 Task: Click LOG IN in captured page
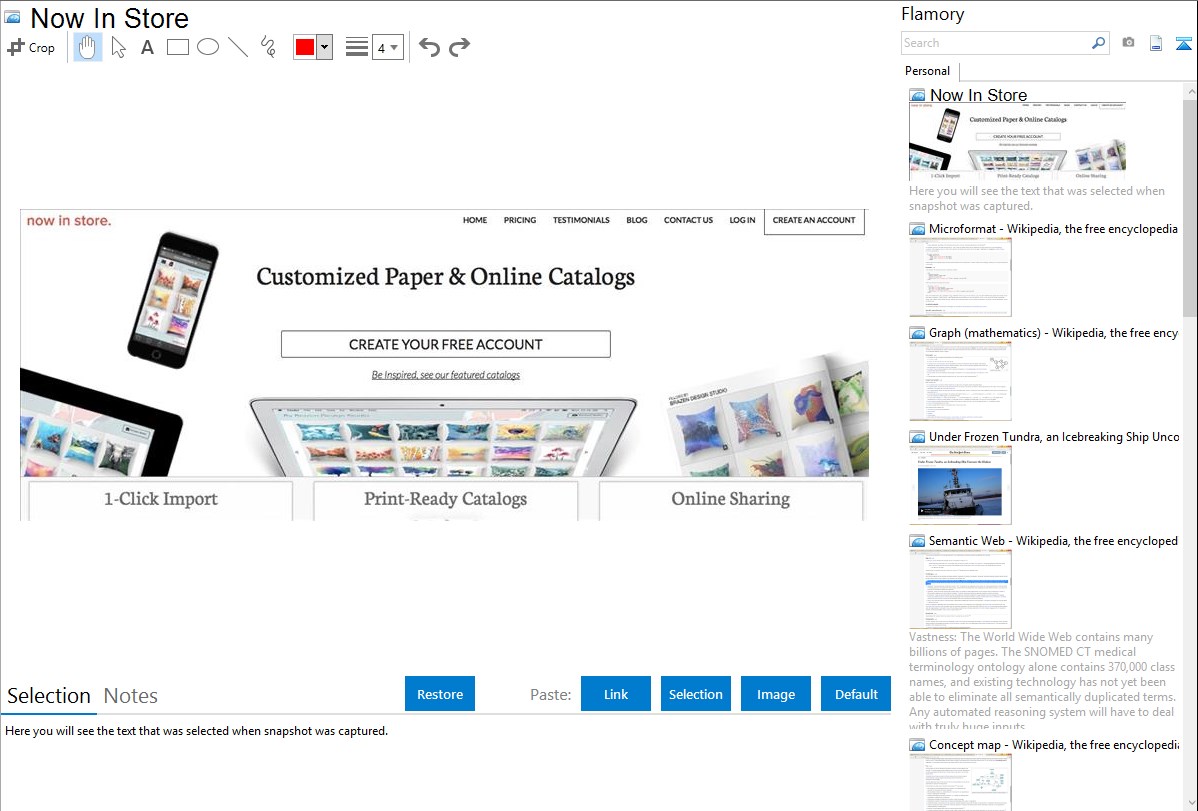click(x=742, y=220)
